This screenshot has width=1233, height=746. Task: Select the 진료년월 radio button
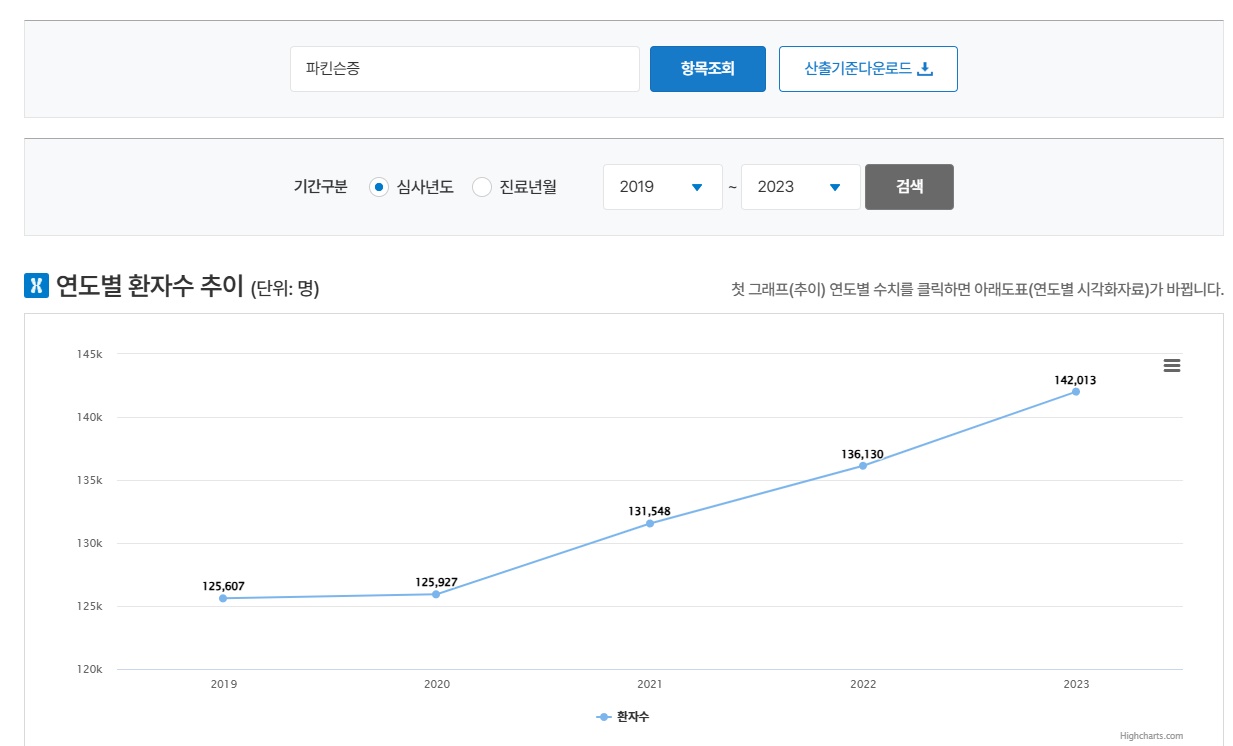point(482,187)
